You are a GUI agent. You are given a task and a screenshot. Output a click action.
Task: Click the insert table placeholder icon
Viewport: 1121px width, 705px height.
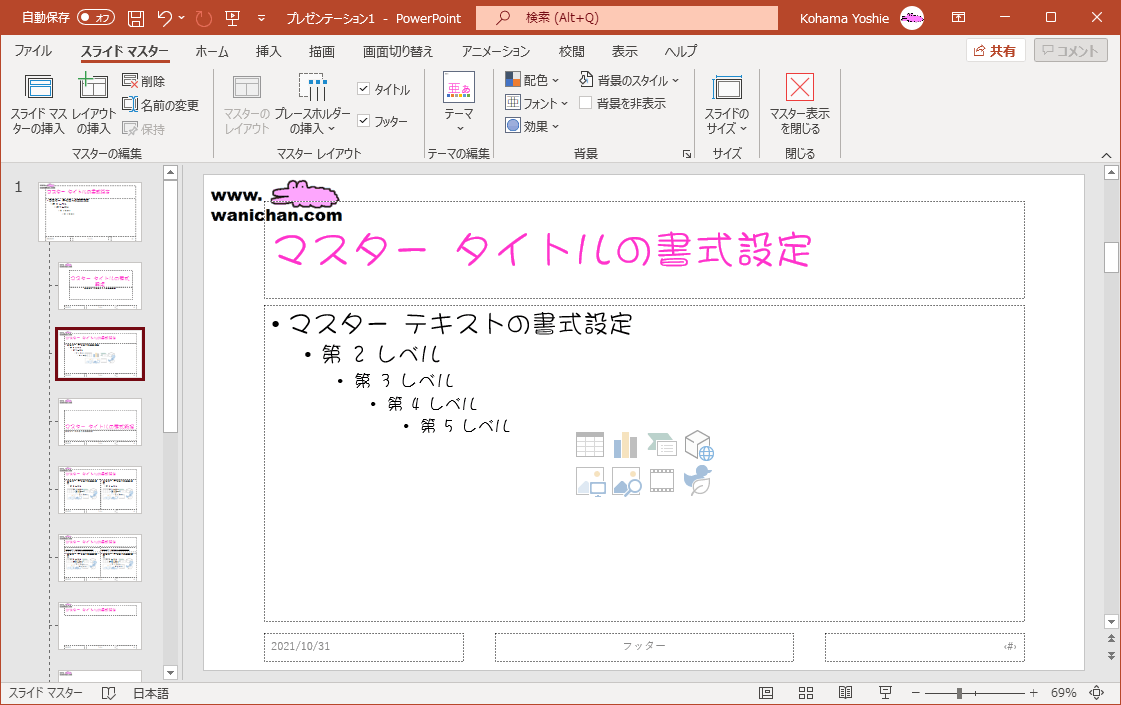pyautogui.click(x=590, y=445)
